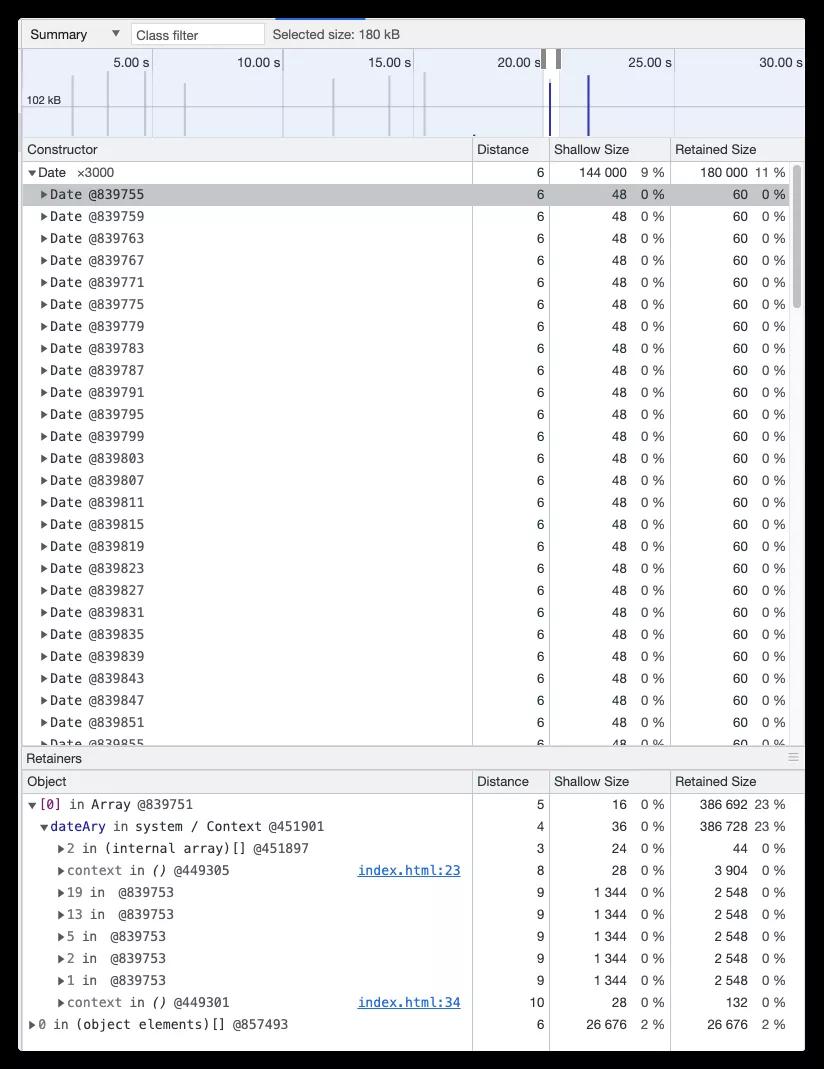Viewport: 824px width, 1069px height.
Task: Expand Date @839755 row
Action: coord(44,195)
